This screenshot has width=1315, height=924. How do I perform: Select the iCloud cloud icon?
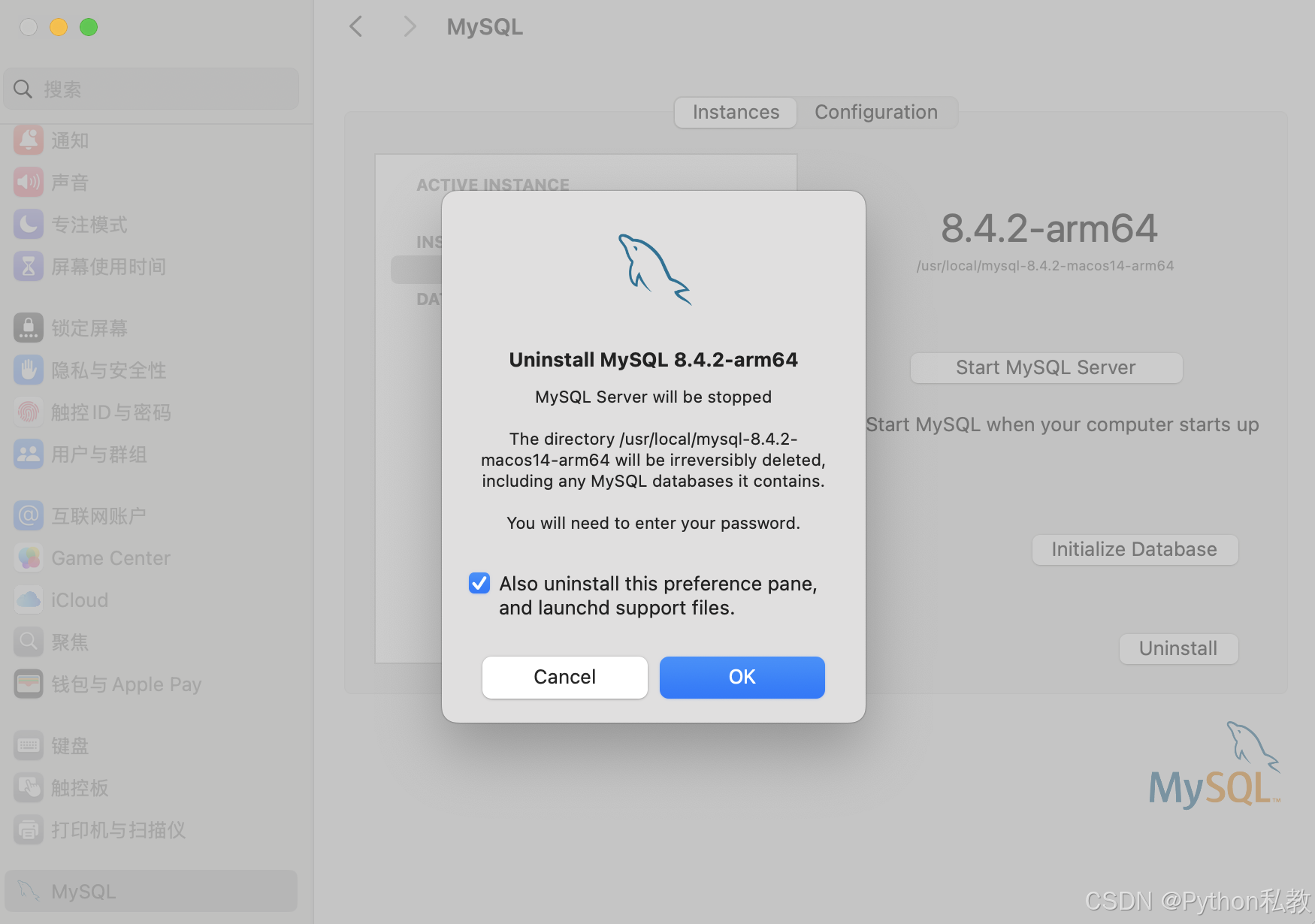coord(29,600)
